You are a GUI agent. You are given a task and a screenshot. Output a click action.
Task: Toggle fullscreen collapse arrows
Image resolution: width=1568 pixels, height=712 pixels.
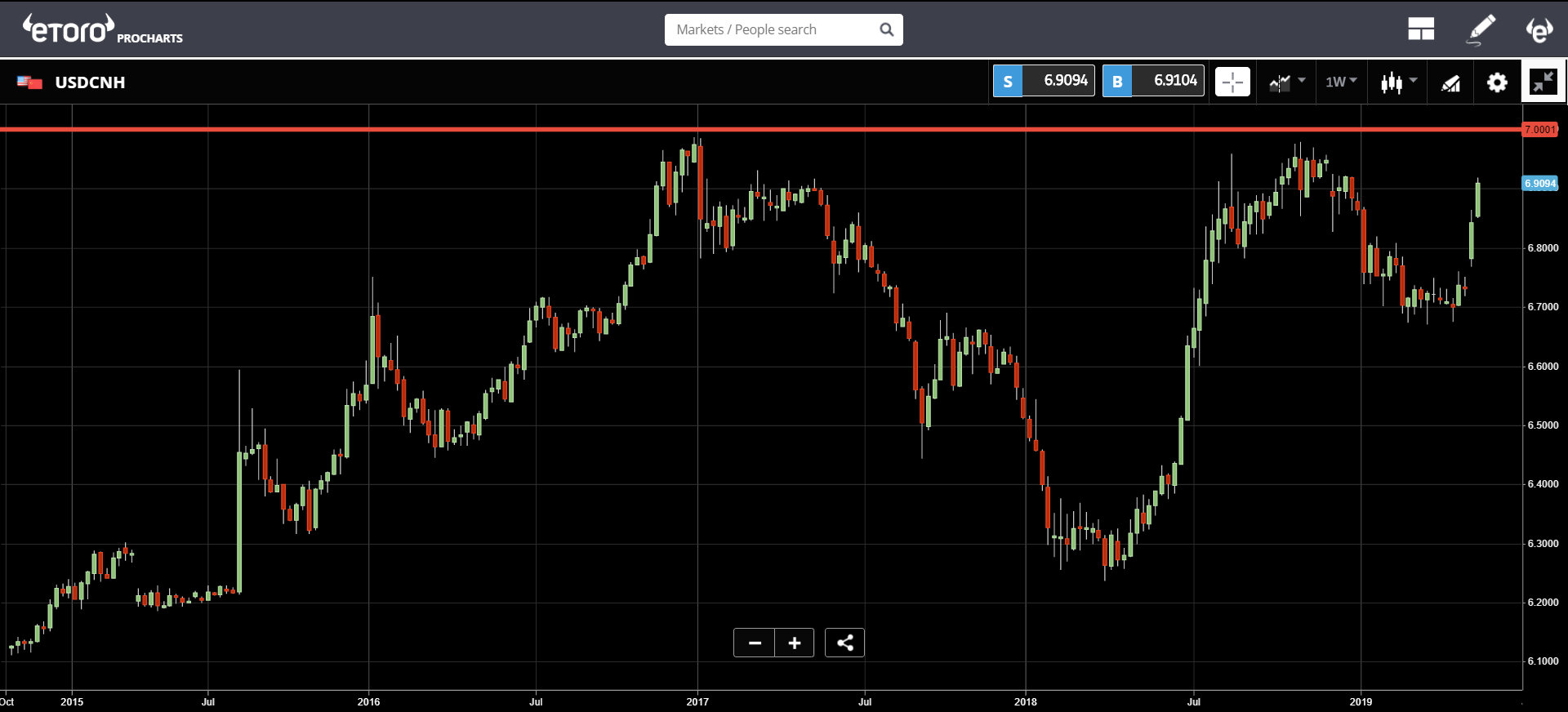1543,82
